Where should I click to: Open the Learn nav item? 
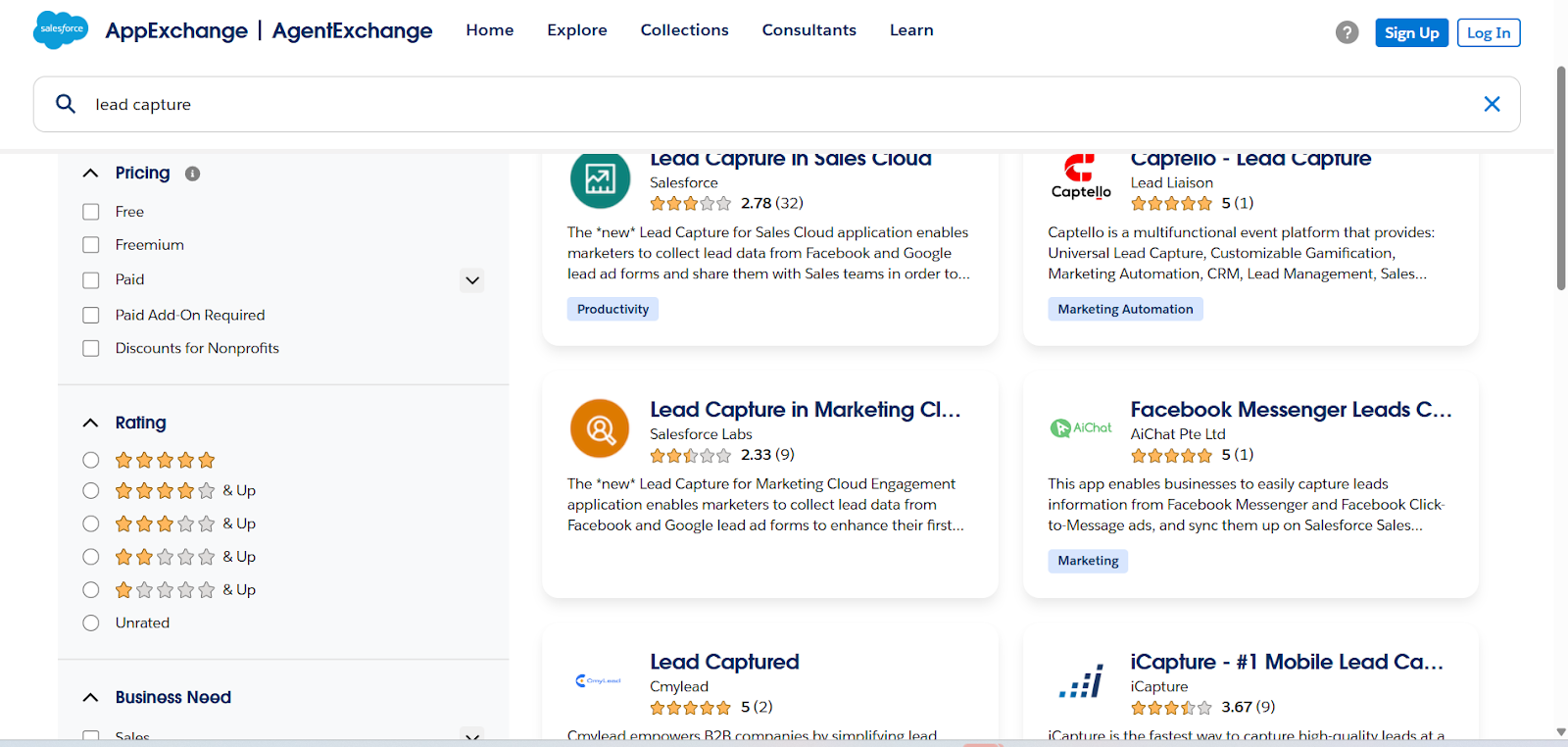911,30
